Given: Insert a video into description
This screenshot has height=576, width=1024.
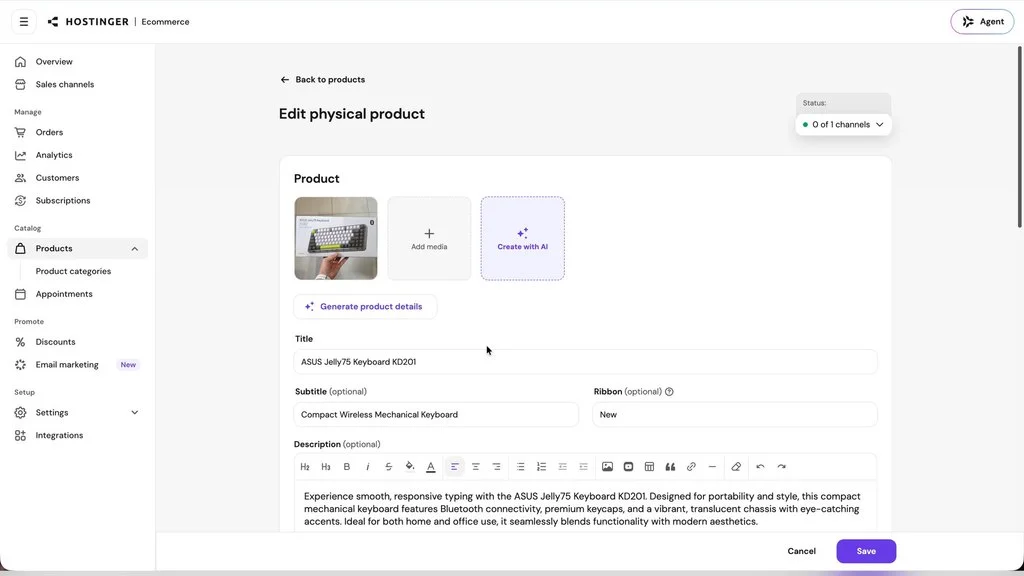Looking at the screenshot, I should coord(628,467).
